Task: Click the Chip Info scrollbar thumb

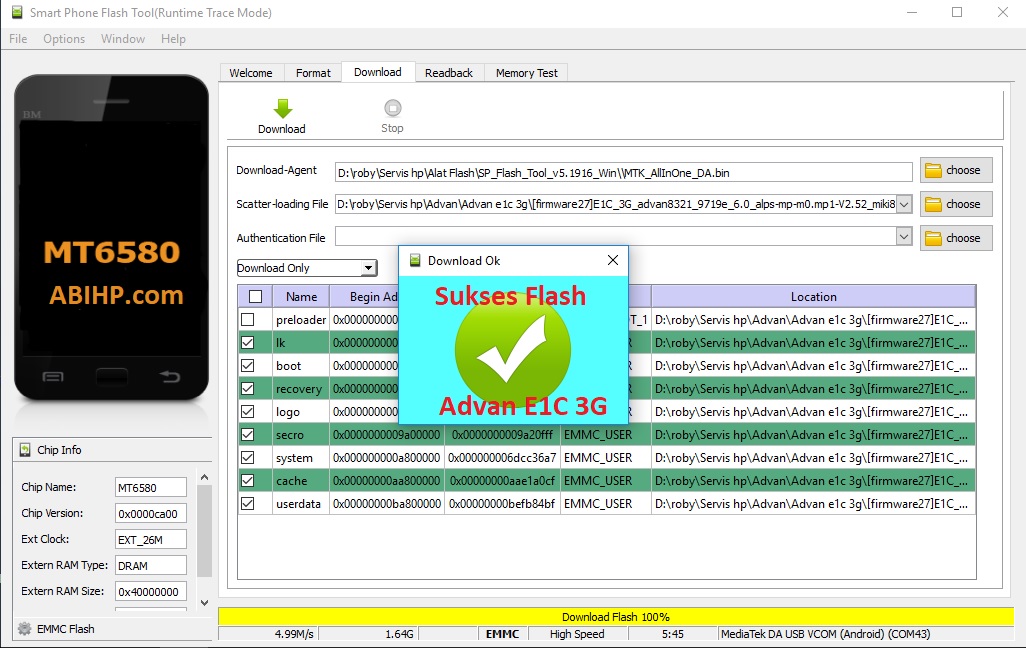Action: [204, 531]
